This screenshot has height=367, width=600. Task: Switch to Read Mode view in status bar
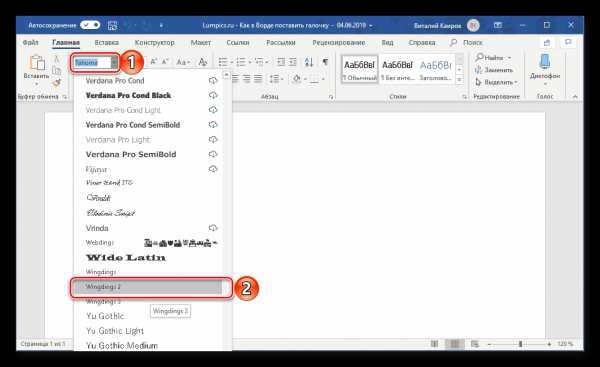tap(434, 344)
